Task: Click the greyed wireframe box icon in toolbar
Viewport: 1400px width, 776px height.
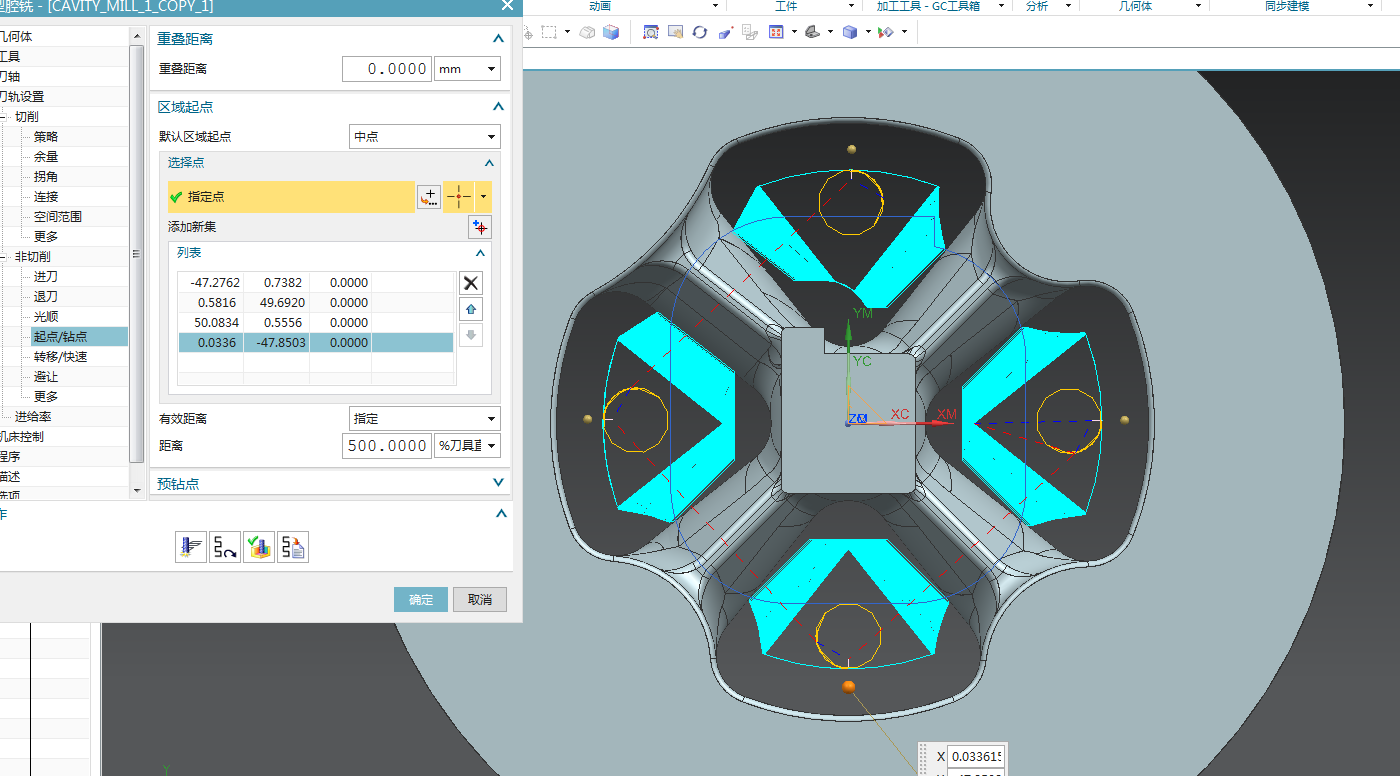Action: point(587,32)
